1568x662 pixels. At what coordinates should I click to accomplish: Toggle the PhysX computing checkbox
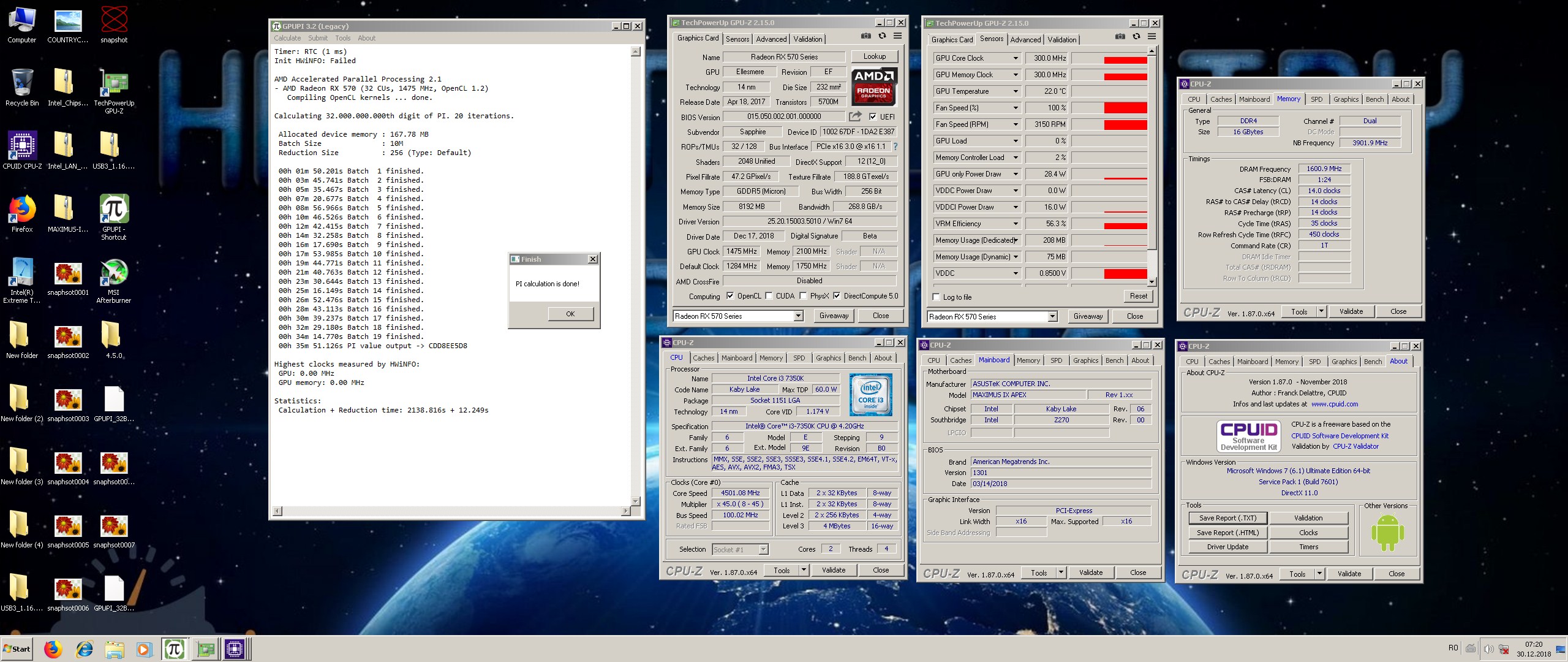pos(803,296)
